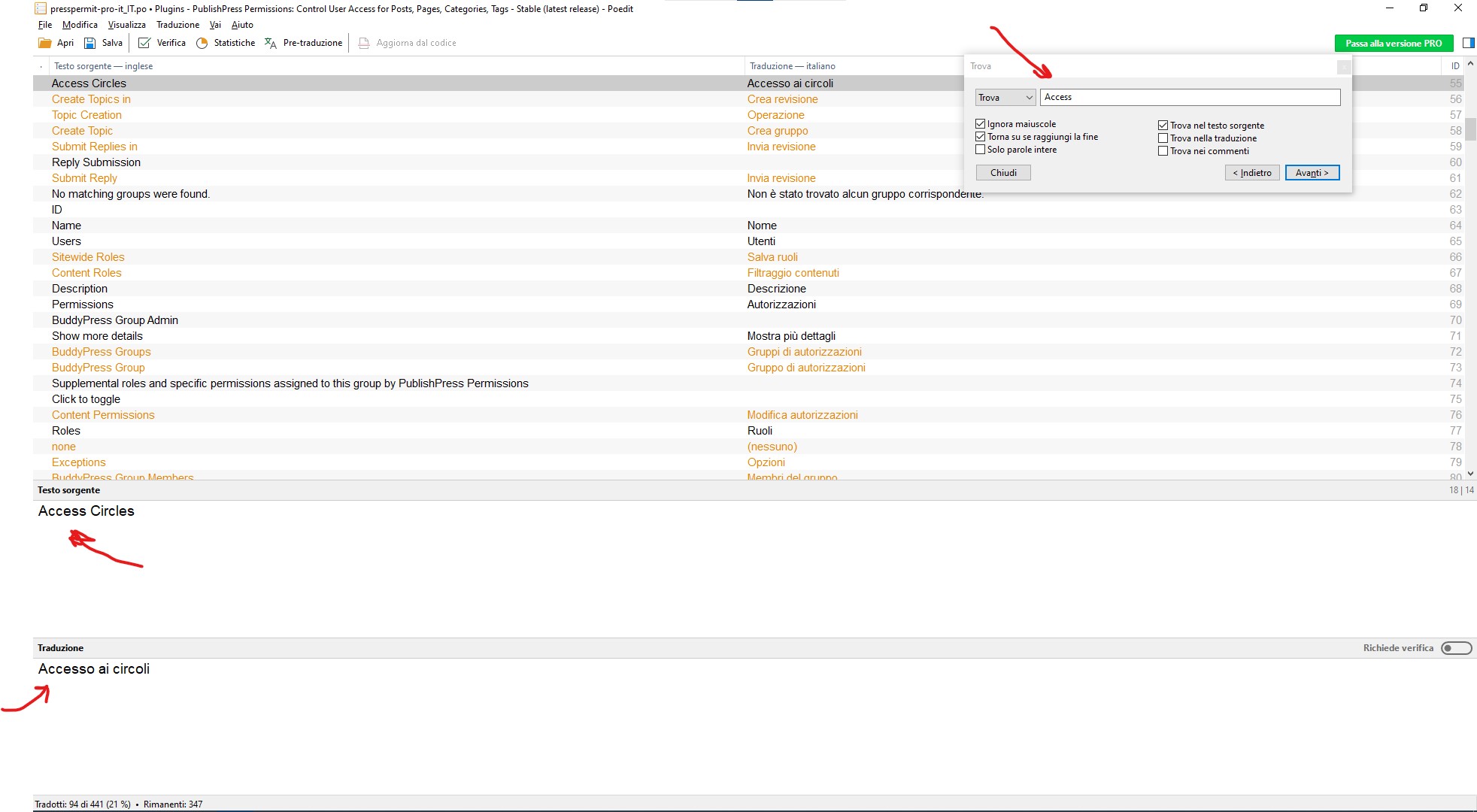Image resolution: width=1477 pixels, height=812 pixels.
Task: Open the Vai menu
Action: coord(214,24)
